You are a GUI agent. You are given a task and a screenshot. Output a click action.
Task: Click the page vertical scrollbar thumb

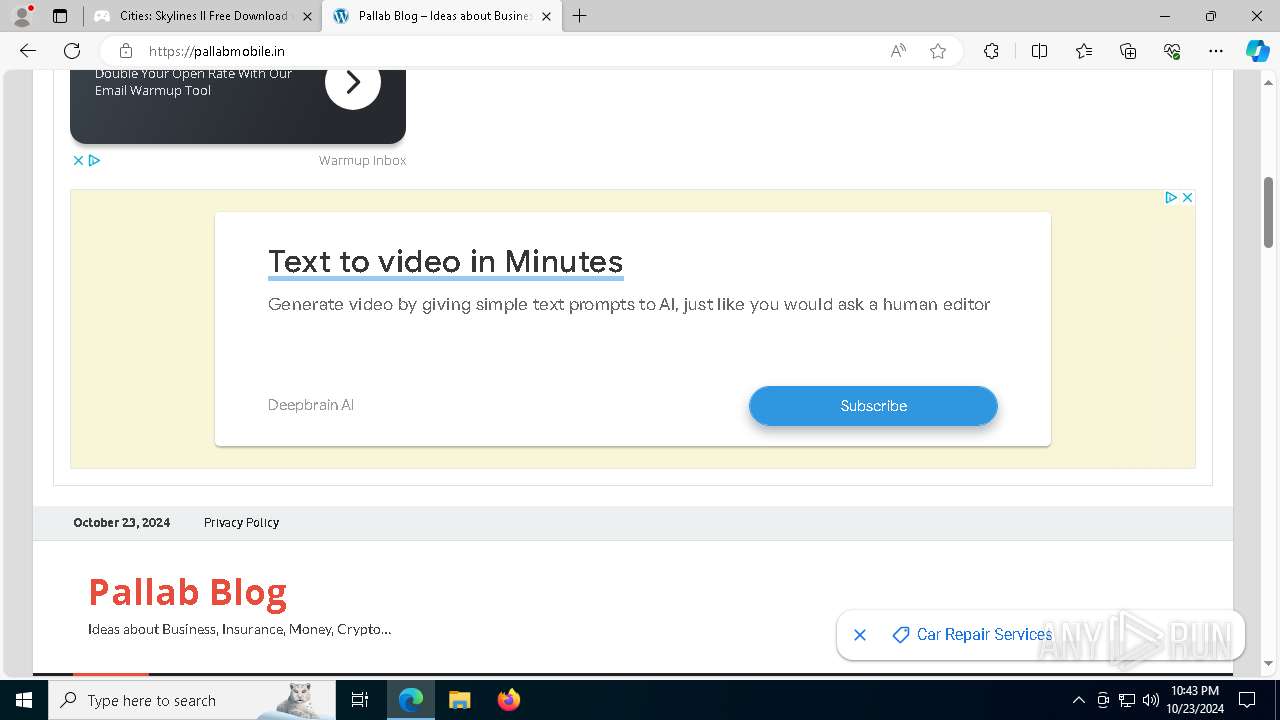[1268, 212]
